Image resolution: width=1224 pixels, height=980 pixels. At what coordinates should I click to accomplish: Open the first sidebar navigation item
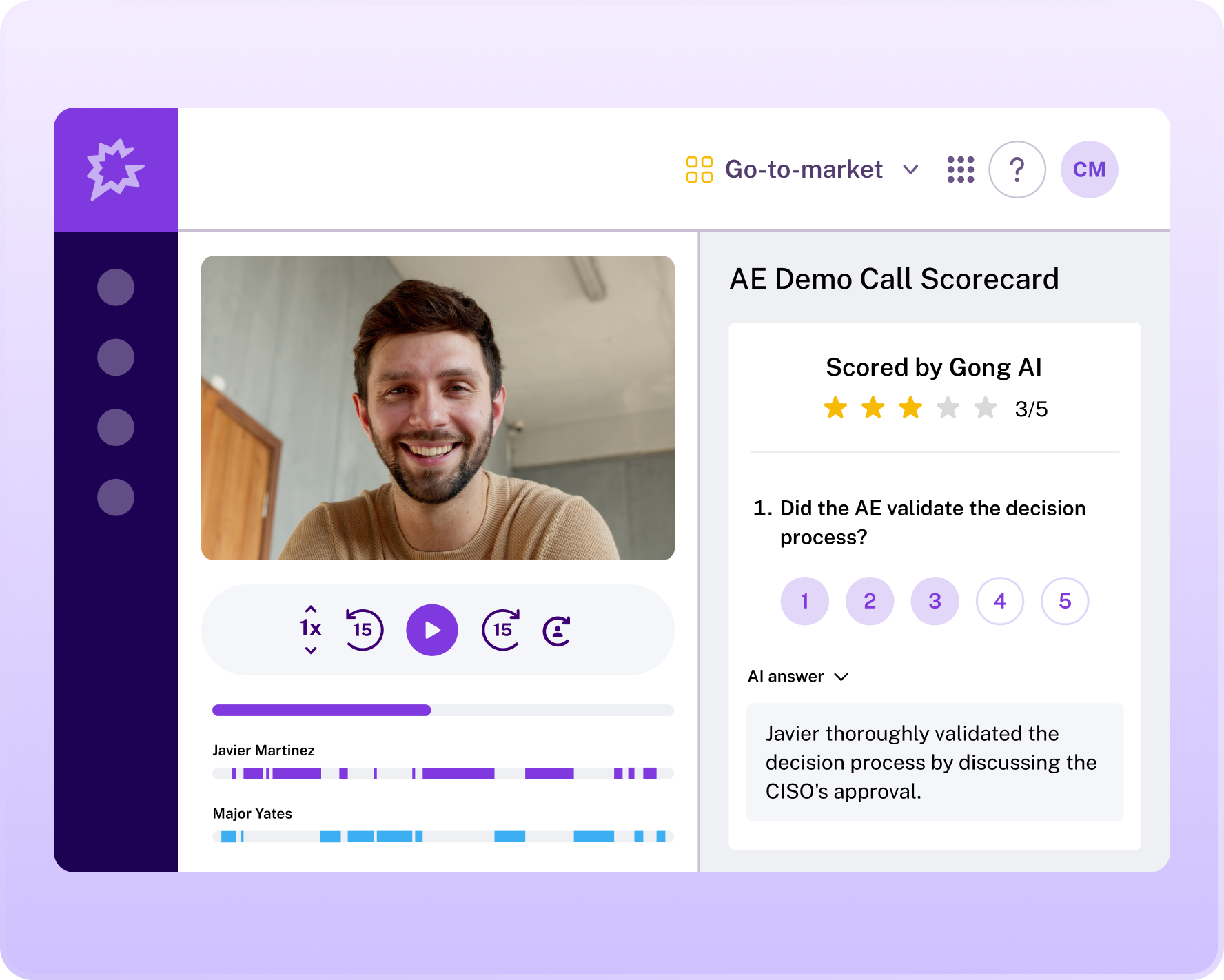click(x=116, y=287)
